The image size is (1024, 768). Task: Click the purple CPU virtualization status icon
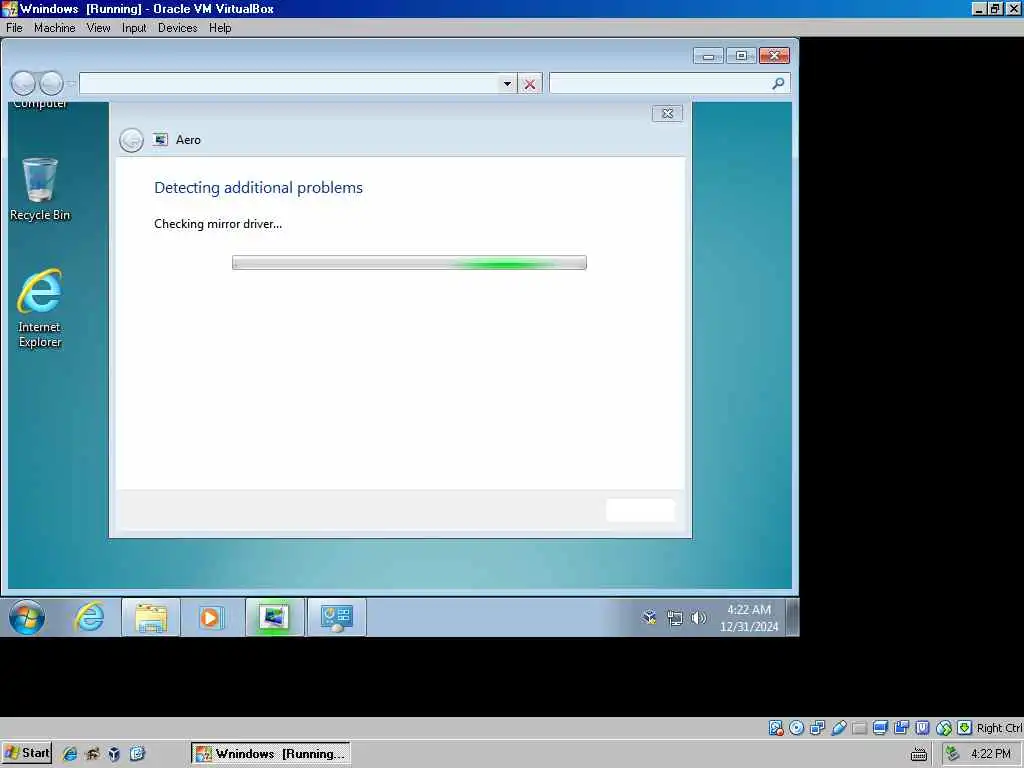coord(922,728)
